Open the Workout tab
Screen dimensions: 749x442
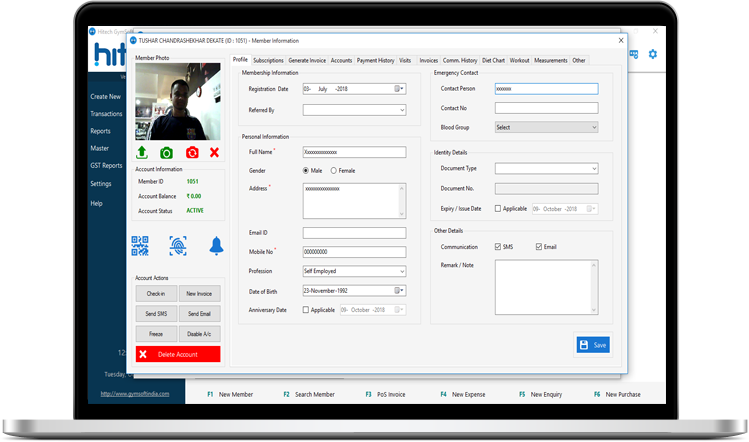coord(519,60)
